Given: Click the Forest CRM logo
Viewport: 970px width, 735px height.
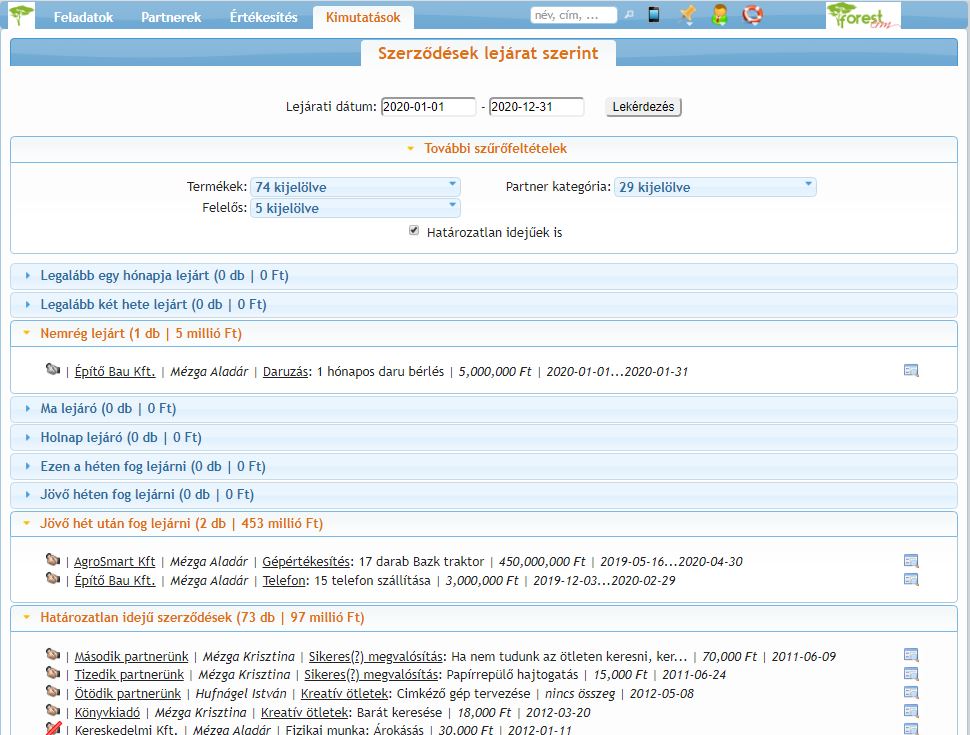Looking at the screenshot, I should (x=862, y=16).
